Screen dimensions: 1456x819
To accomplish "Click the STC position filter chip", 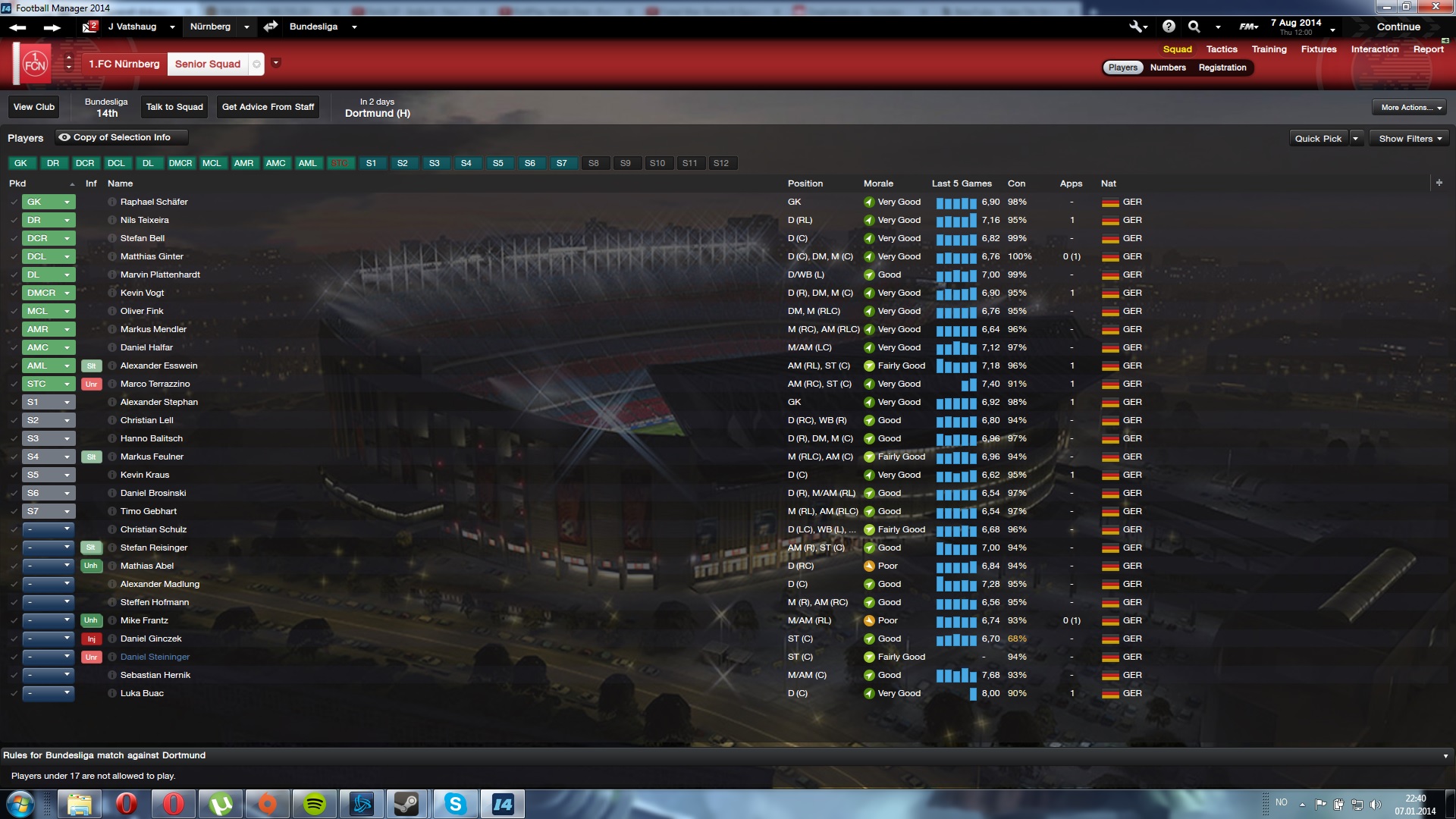I will click(340, 163).
